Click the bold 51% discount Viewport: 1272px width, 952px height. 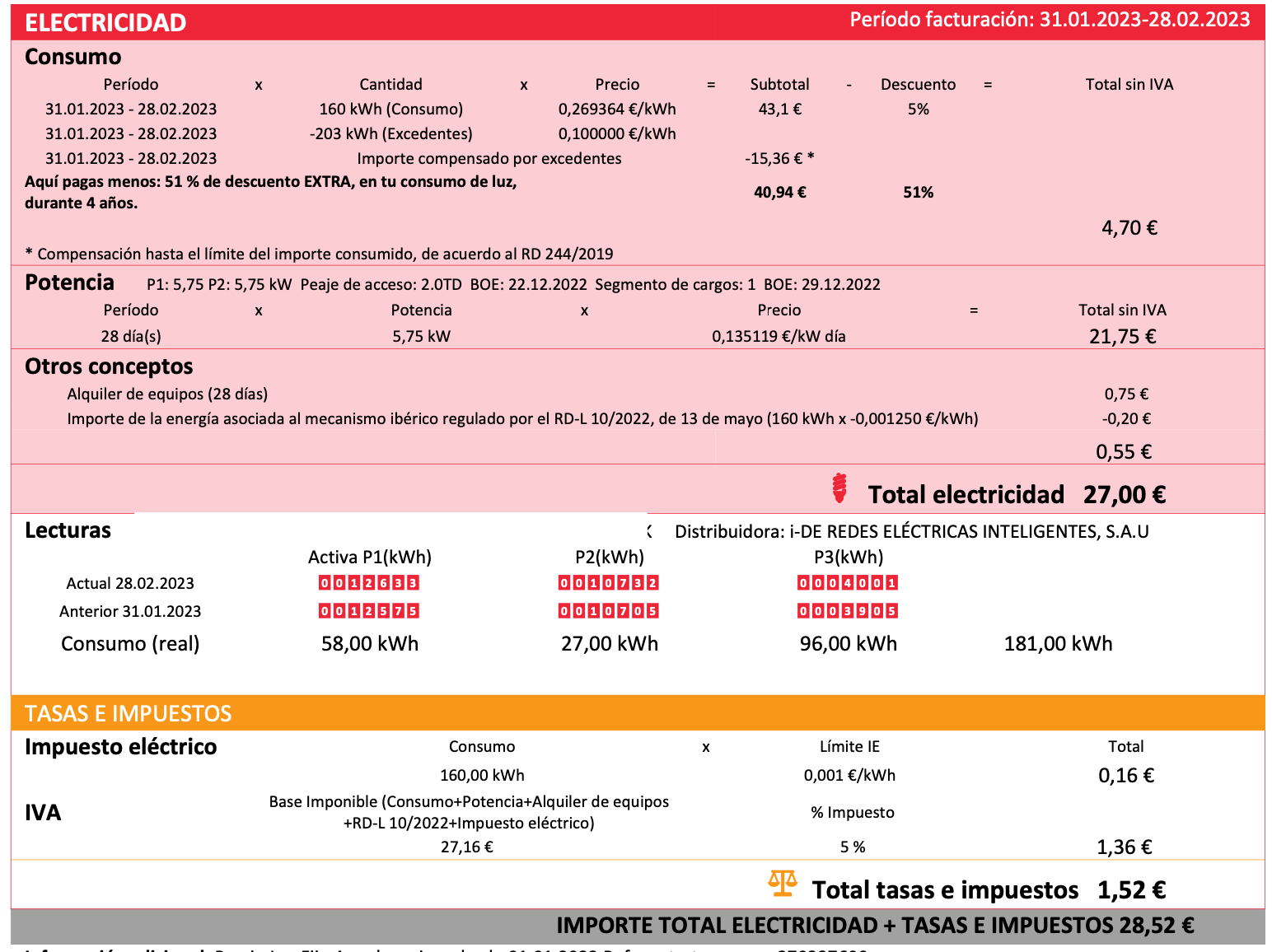click(x=919, y=192)
